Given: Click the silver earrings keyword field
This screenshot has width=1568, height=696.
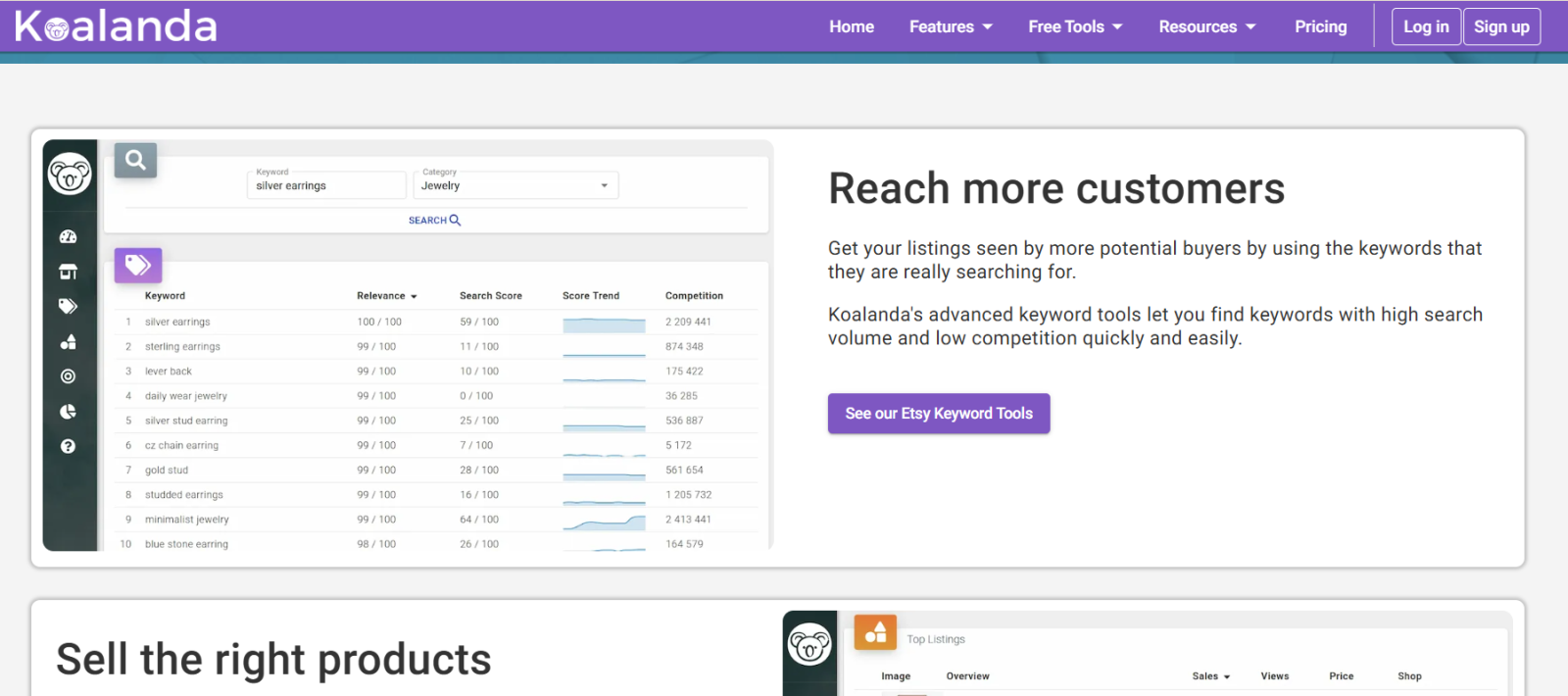Looking at the screenshot, I should [x=326, y=184].
